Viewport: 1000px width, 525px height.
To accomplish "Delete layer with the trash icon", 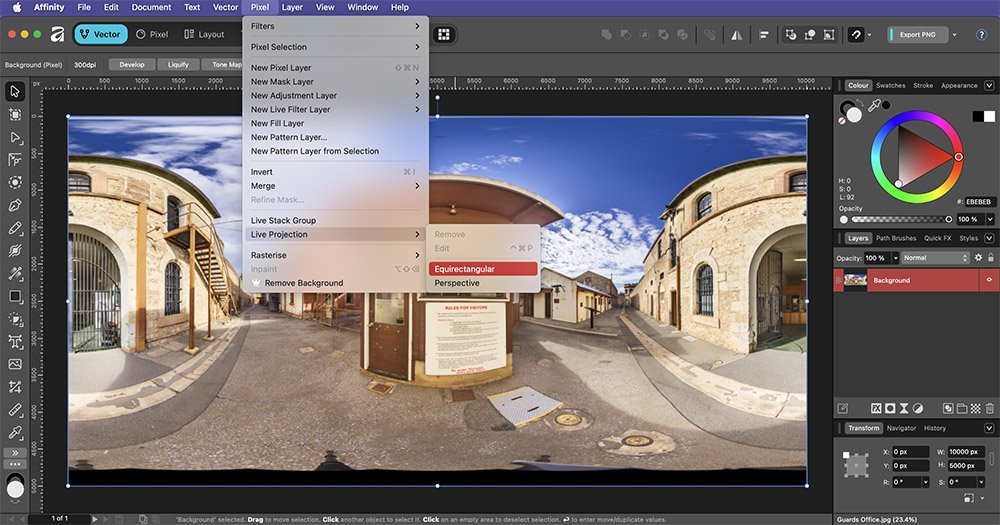I will [990, 408].
